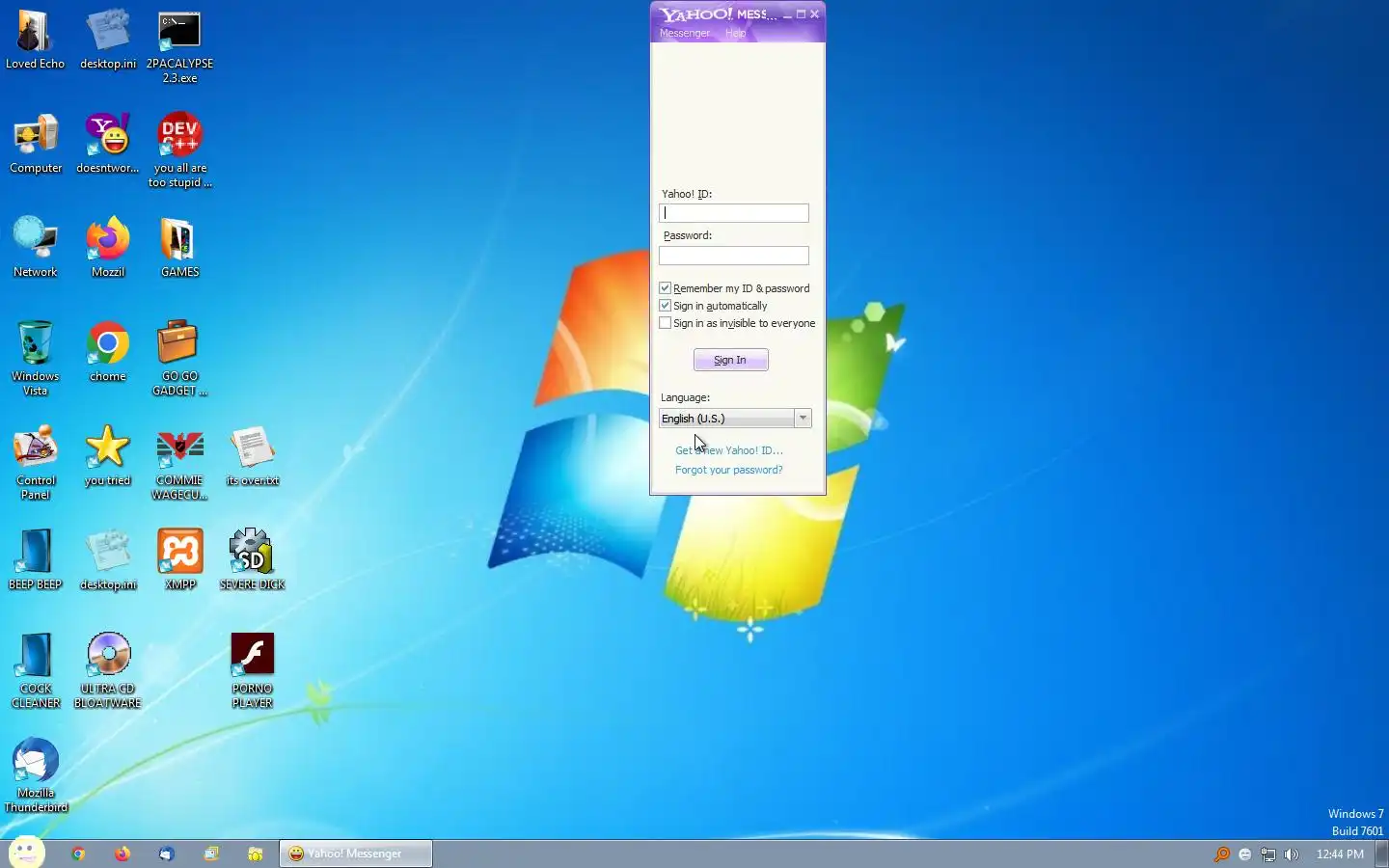The width and height of the screenshot is (1389, 868).
Task: Focus the Yahoo! ID input field
Action: click(x=734, y=213)
